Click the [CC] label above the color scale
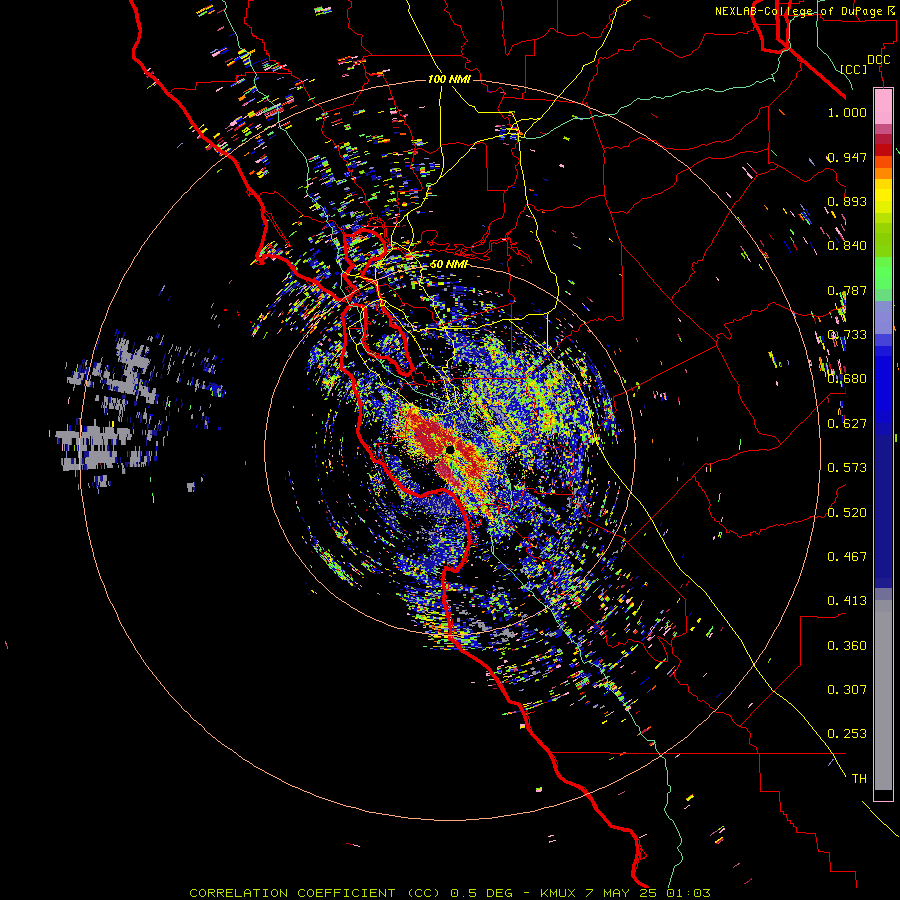 coord(854,69)
